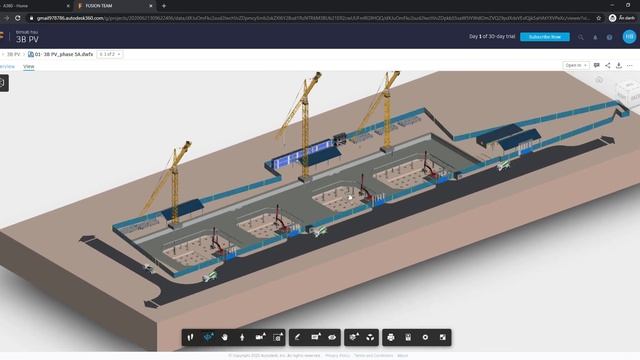Open the side panel toggle in viewer

pyautogui.click(x=3, y=83)
